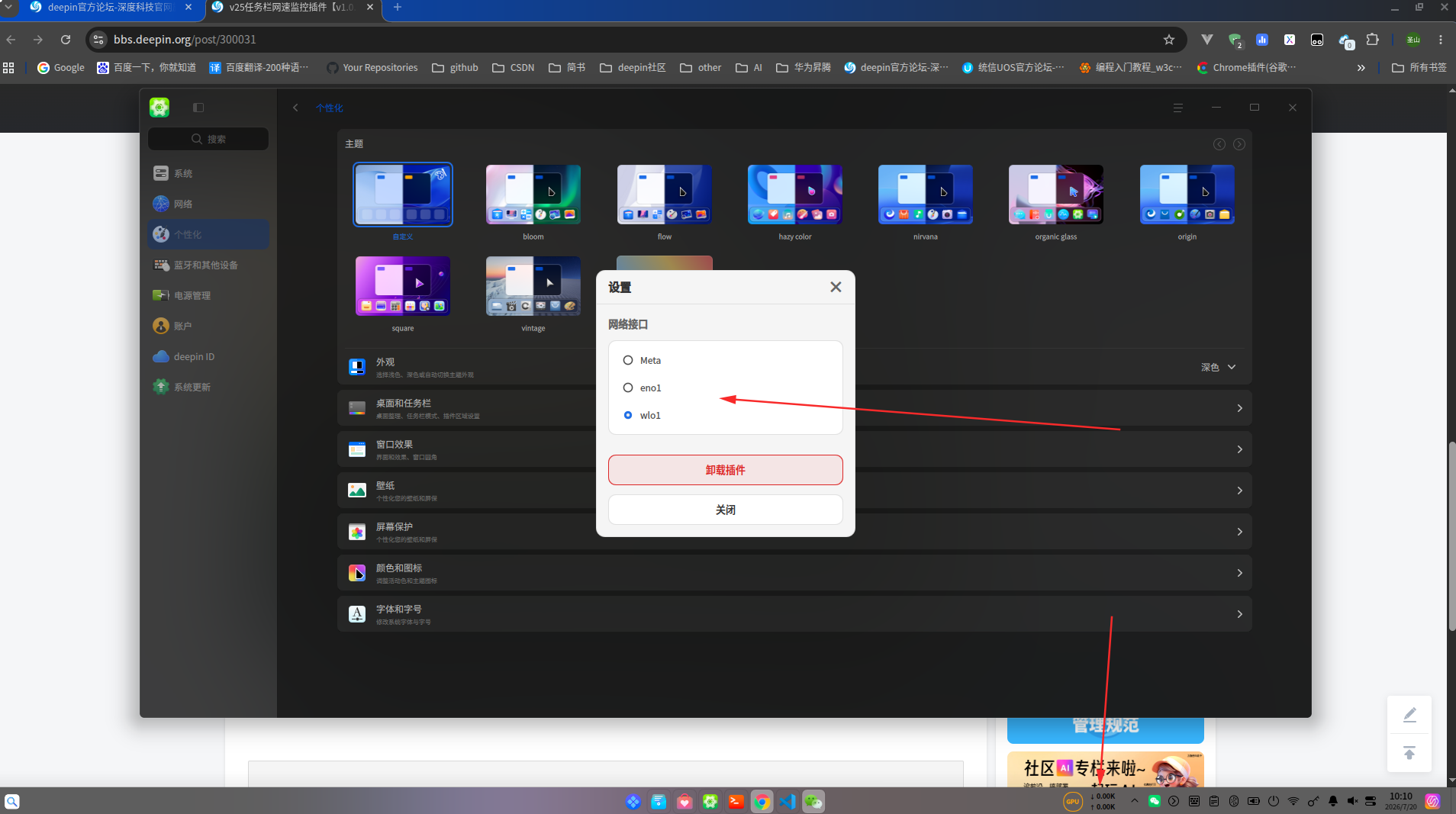
Task: Open the github bookmark folder
Action: pos(455,68)
